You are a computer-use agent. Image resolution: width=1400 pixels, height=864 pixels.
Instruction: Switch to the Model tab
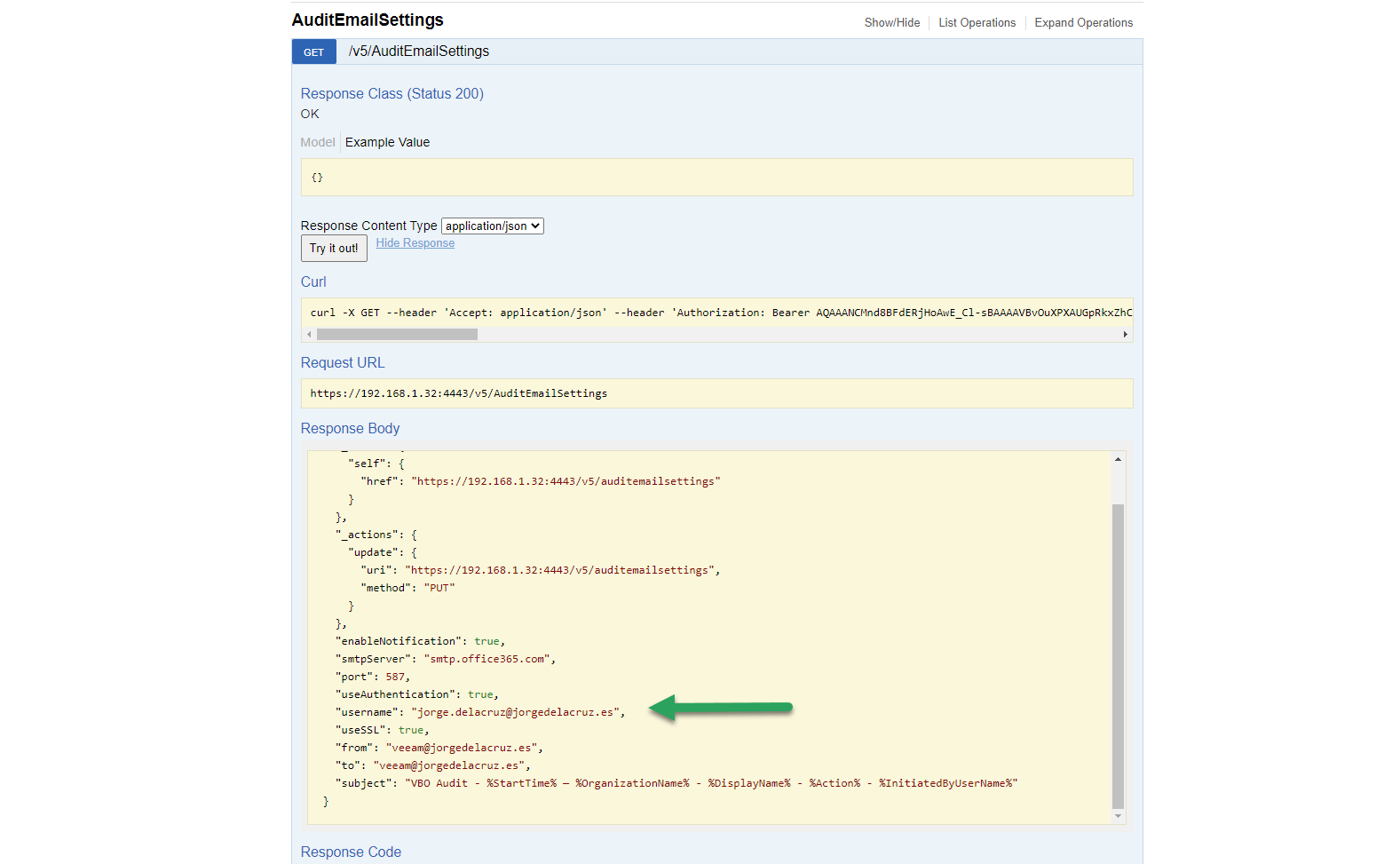[x=318, y=142]
